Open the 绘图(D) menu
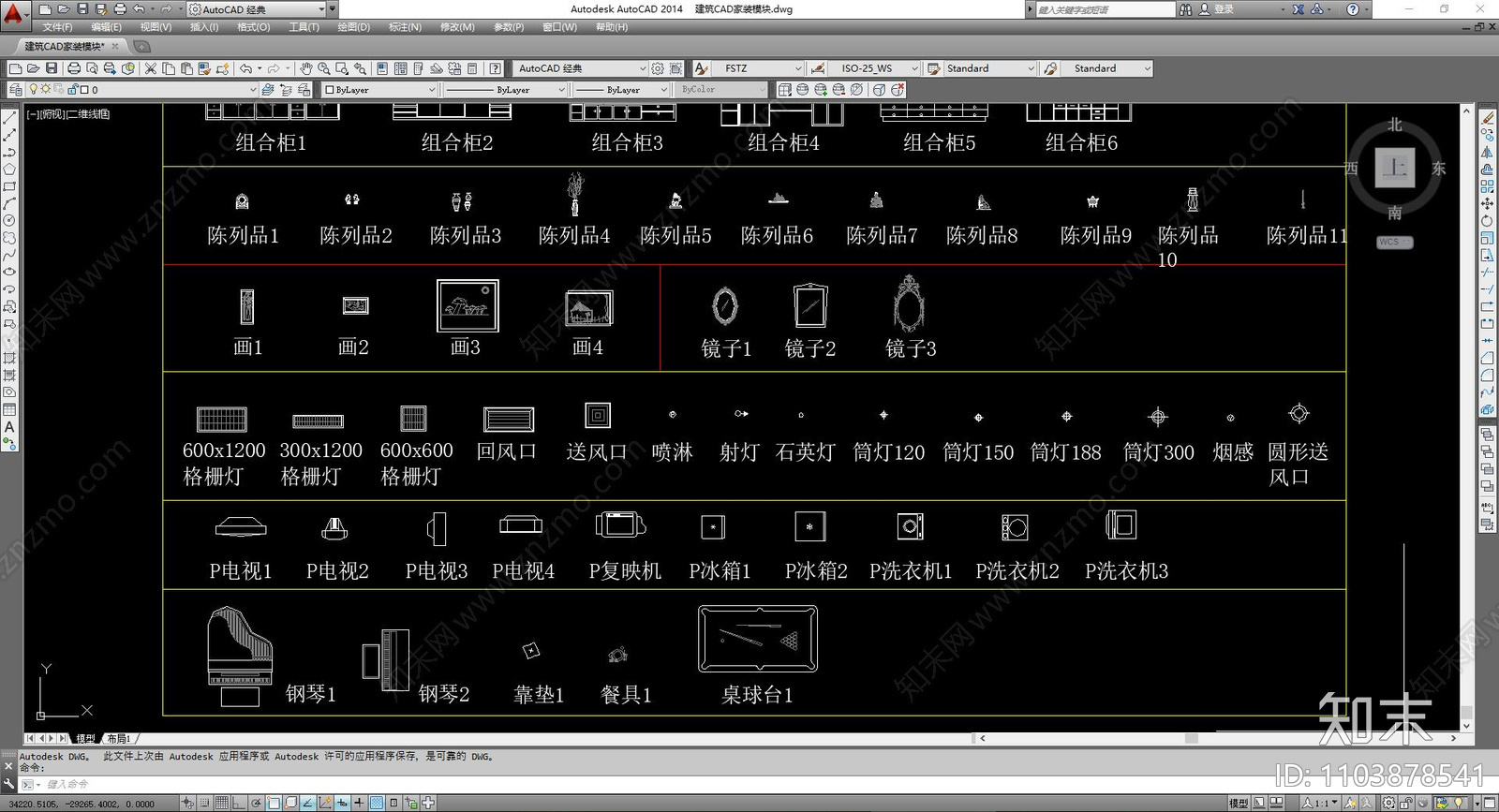Image resolution: width=1499 pixels, height=812 pixels. (353, 27)
